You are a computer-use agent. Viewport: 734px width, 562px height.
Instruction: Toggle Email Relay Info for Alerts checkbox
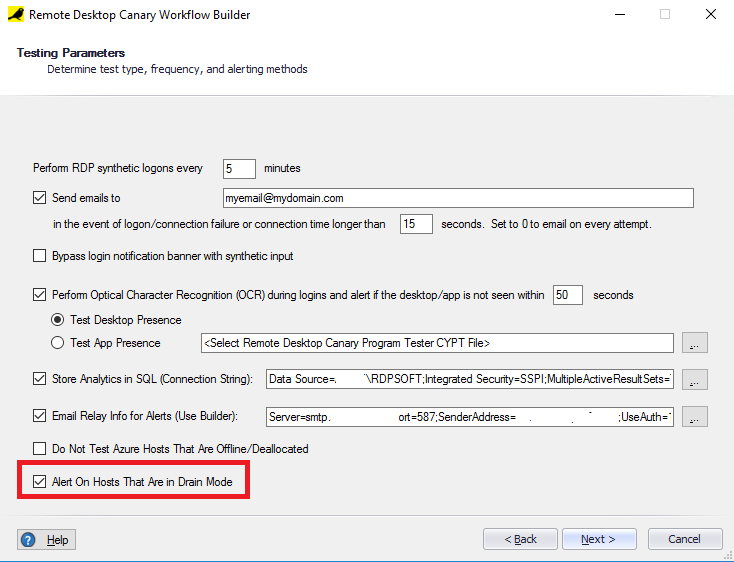39,416
